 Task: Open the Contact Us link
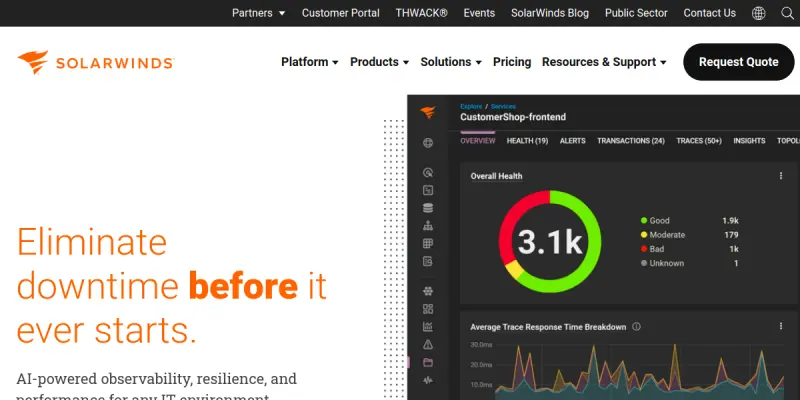(x=710, y=13)
